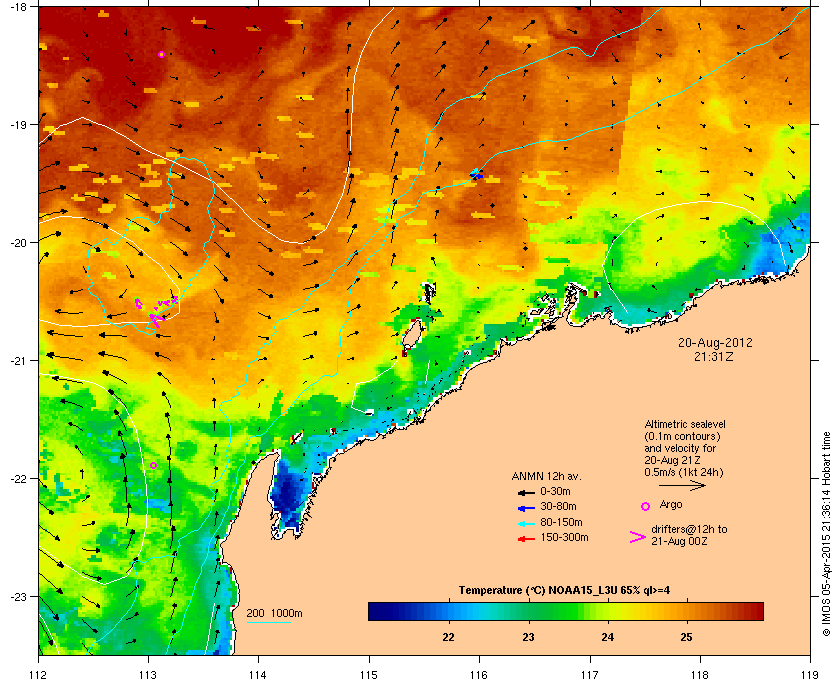Click latitude axis label -21
840x680 pixels.
pyautogui.click(x=19, y=360)
